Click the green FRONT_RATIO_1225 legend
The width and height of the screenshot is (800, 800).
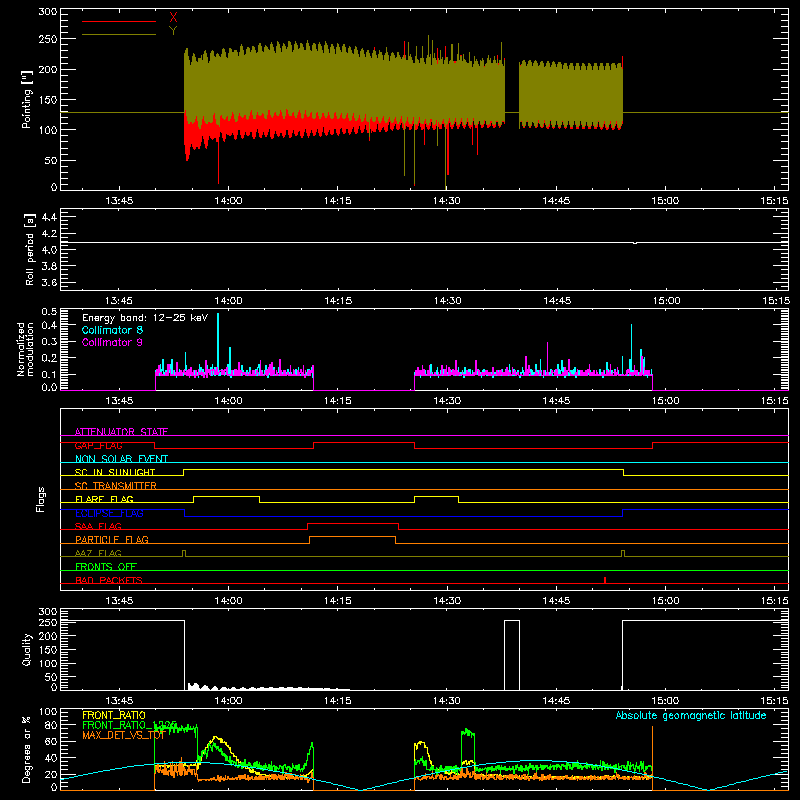[129, 725]
